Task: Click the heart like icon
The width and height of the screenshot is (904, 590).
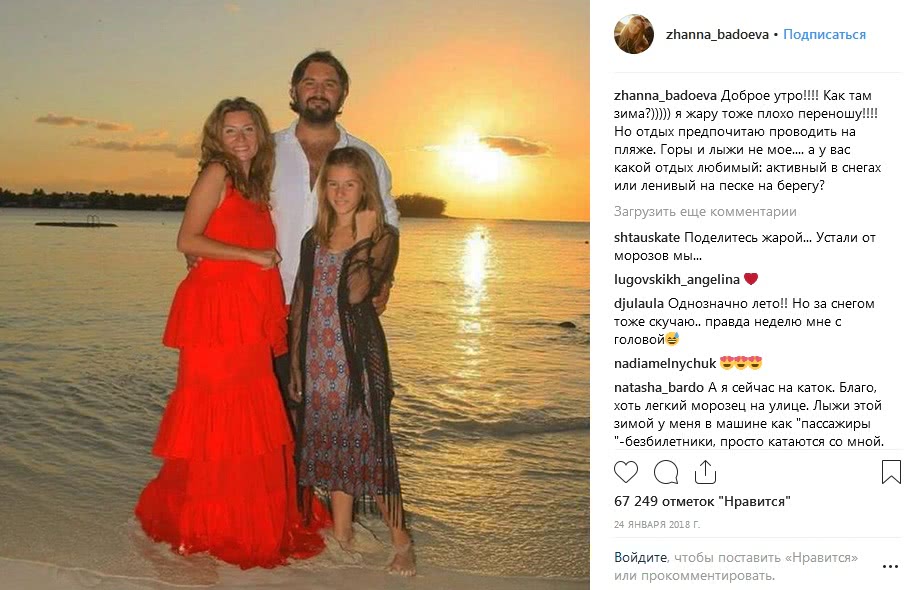Action: (626, 472)
